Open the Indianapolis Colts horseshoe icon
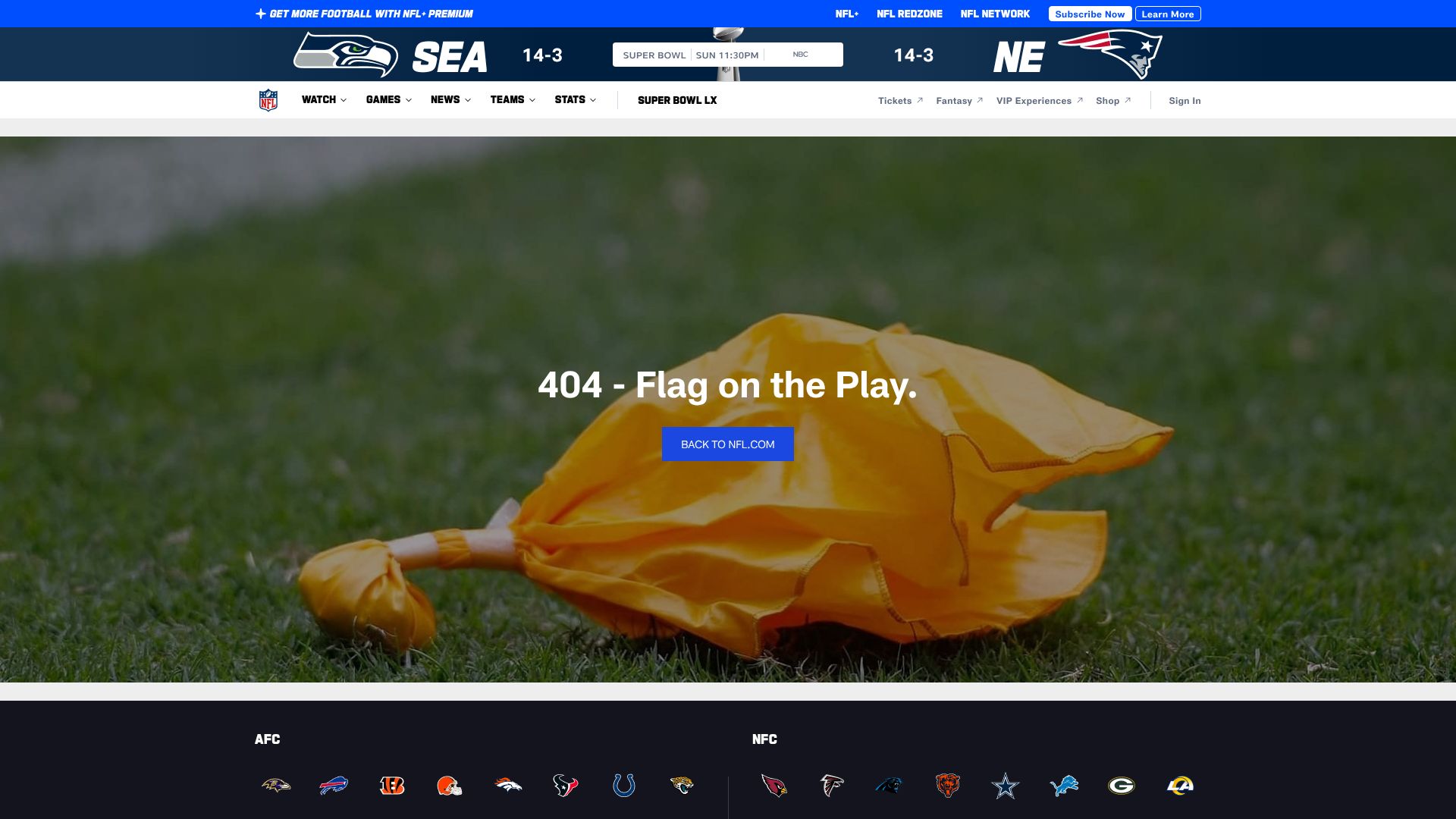1456x819 pixels. [623, 786]
